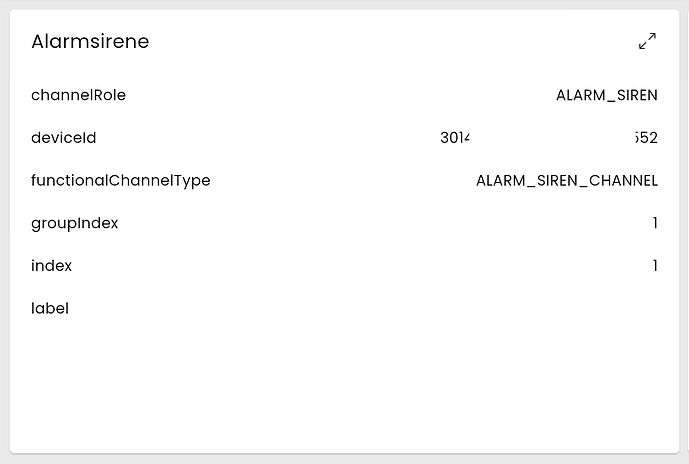Image resolution: width=689 pixels, height=464 pixels.
Task: Click the ALARM_SIREN value
Action: pyautogui.click(x=607, y=96)
